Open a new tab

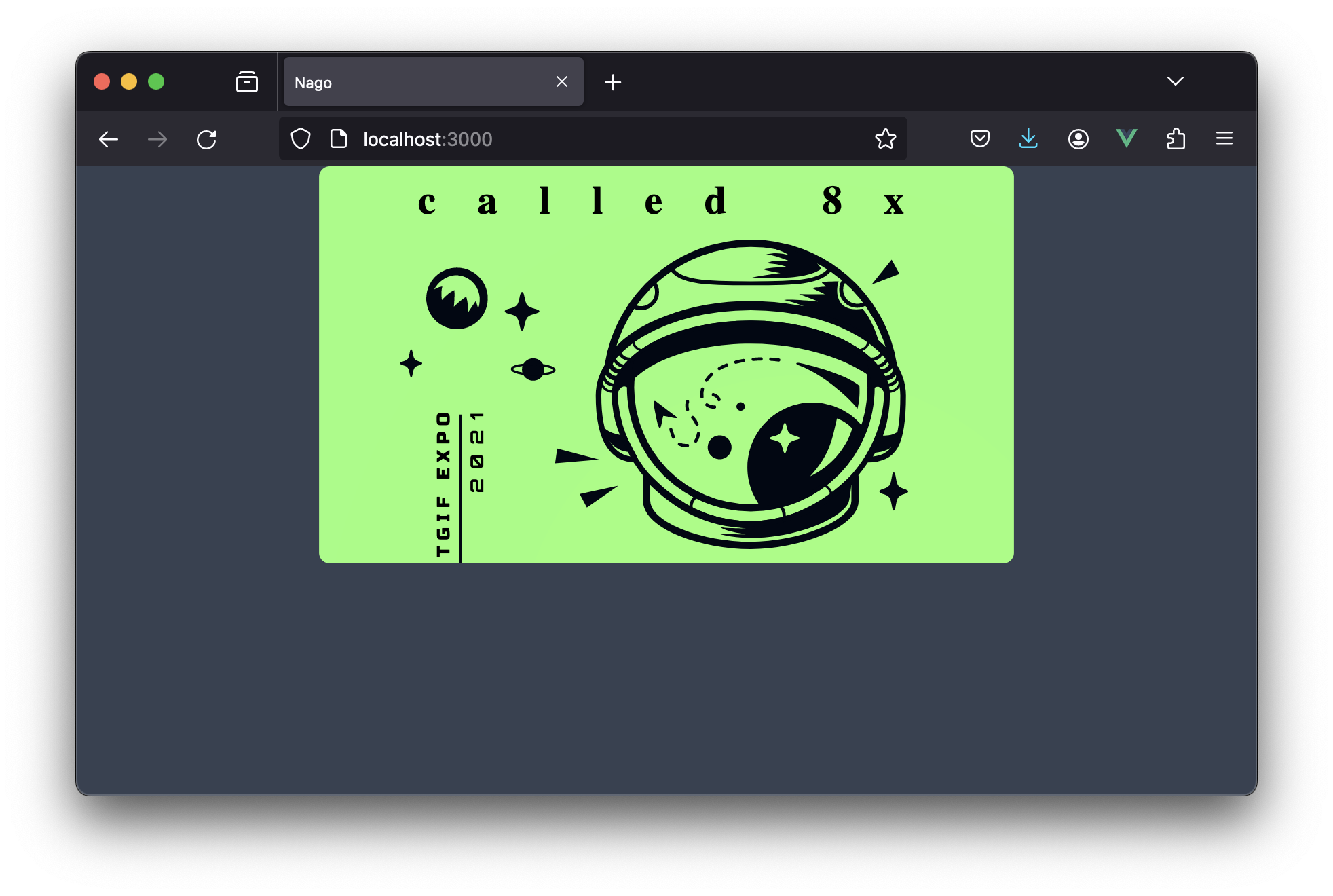point(613,82)
